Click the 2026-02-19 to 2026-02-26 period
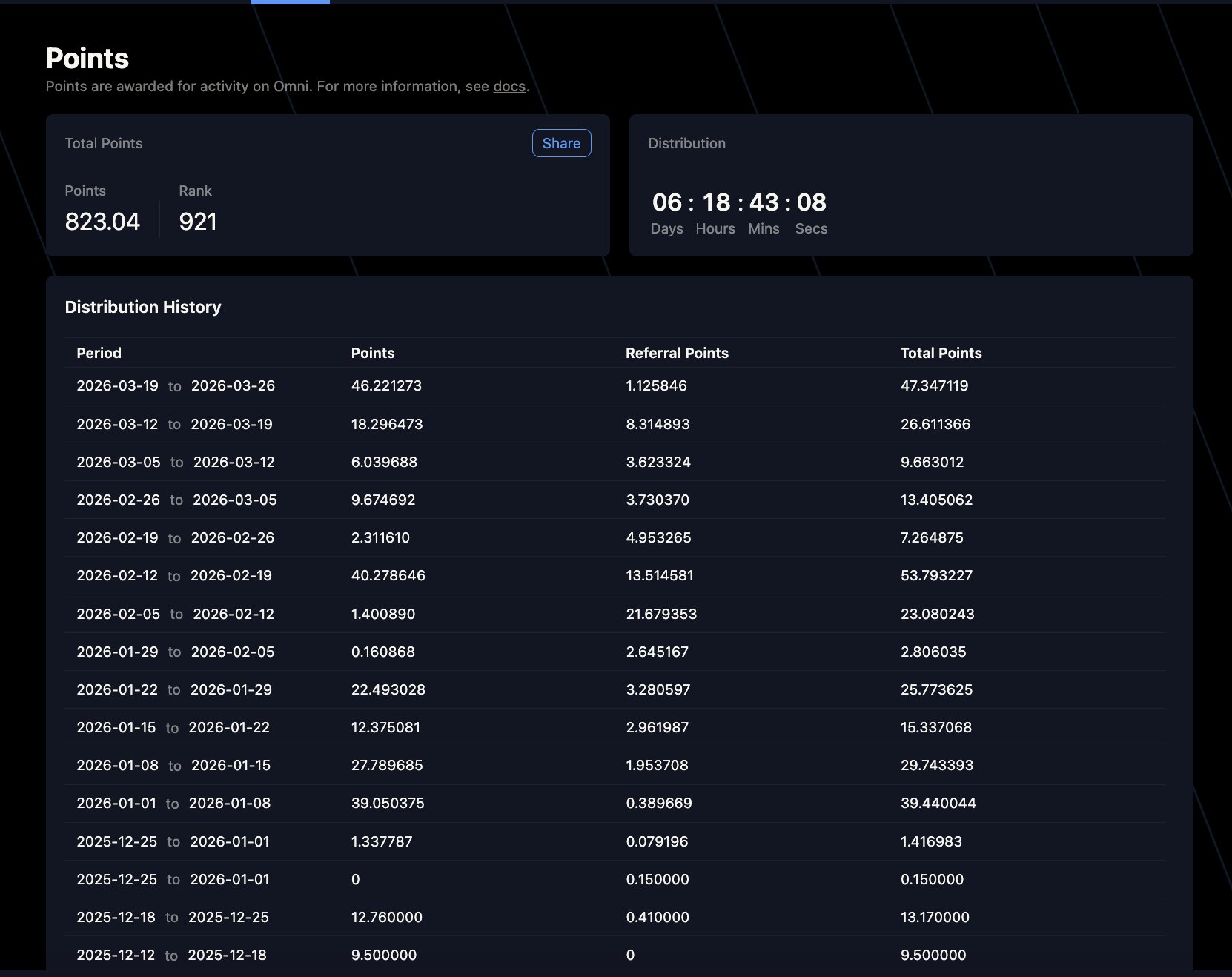This screenshot has width=1232, height=977. pos(175,538)
